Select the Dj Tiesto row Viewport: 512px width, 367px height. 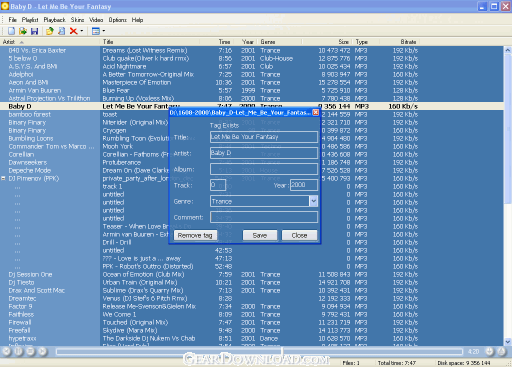pos(252,283)
